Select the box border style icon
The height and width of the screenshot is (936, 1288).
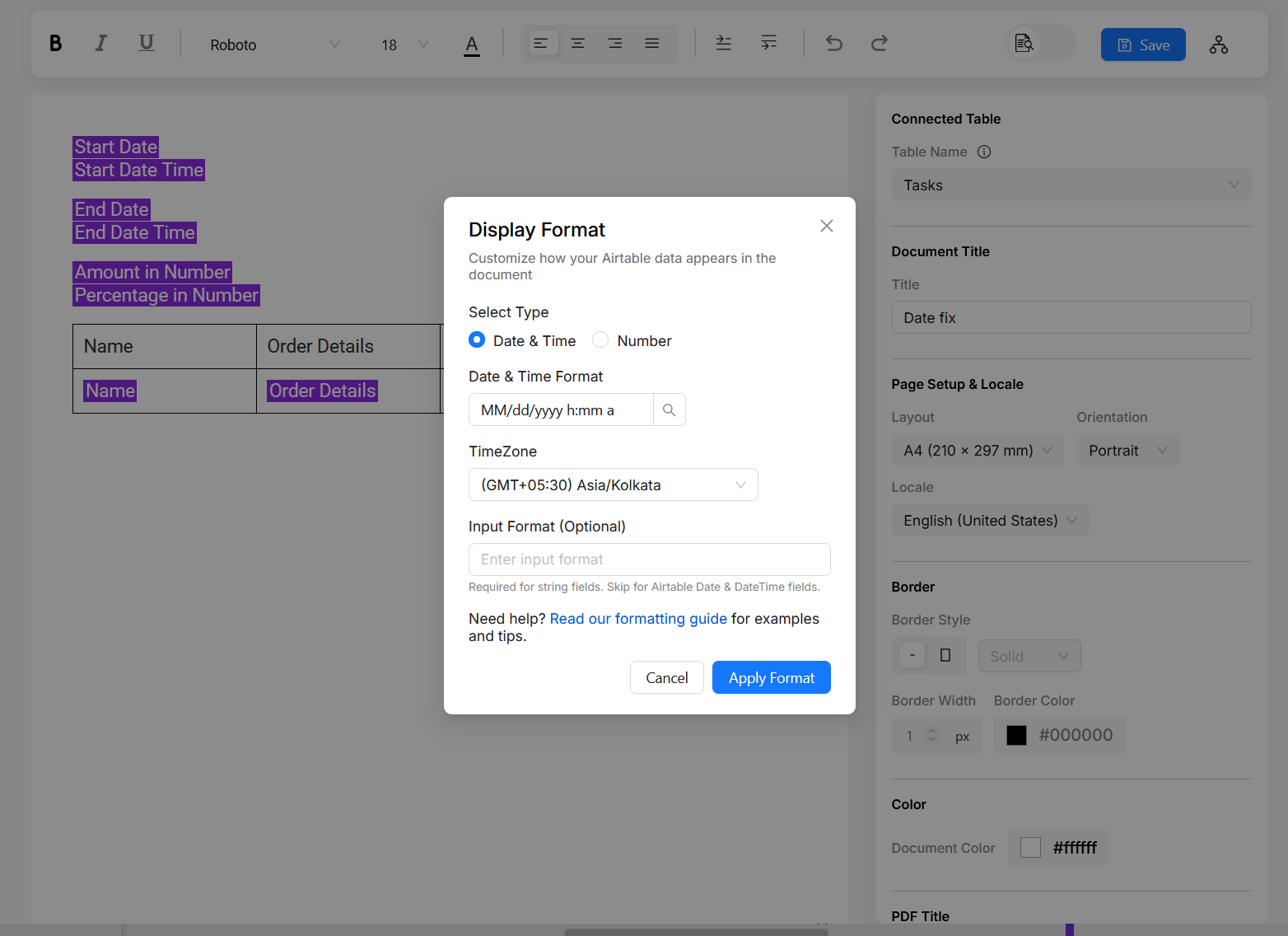pyautogui.click(x=945, y=656)
